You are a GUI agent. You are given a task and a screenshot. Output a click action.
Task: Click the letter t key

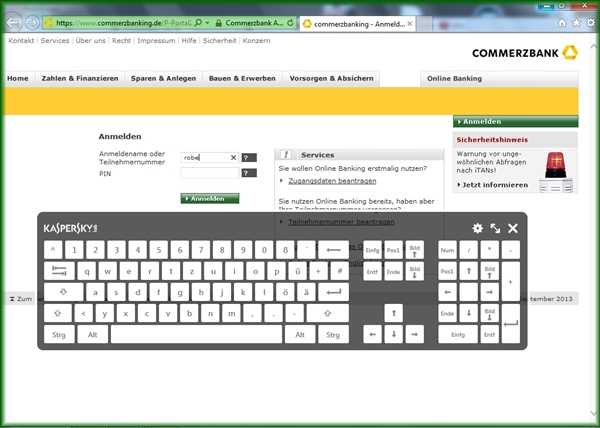[171, 271]
